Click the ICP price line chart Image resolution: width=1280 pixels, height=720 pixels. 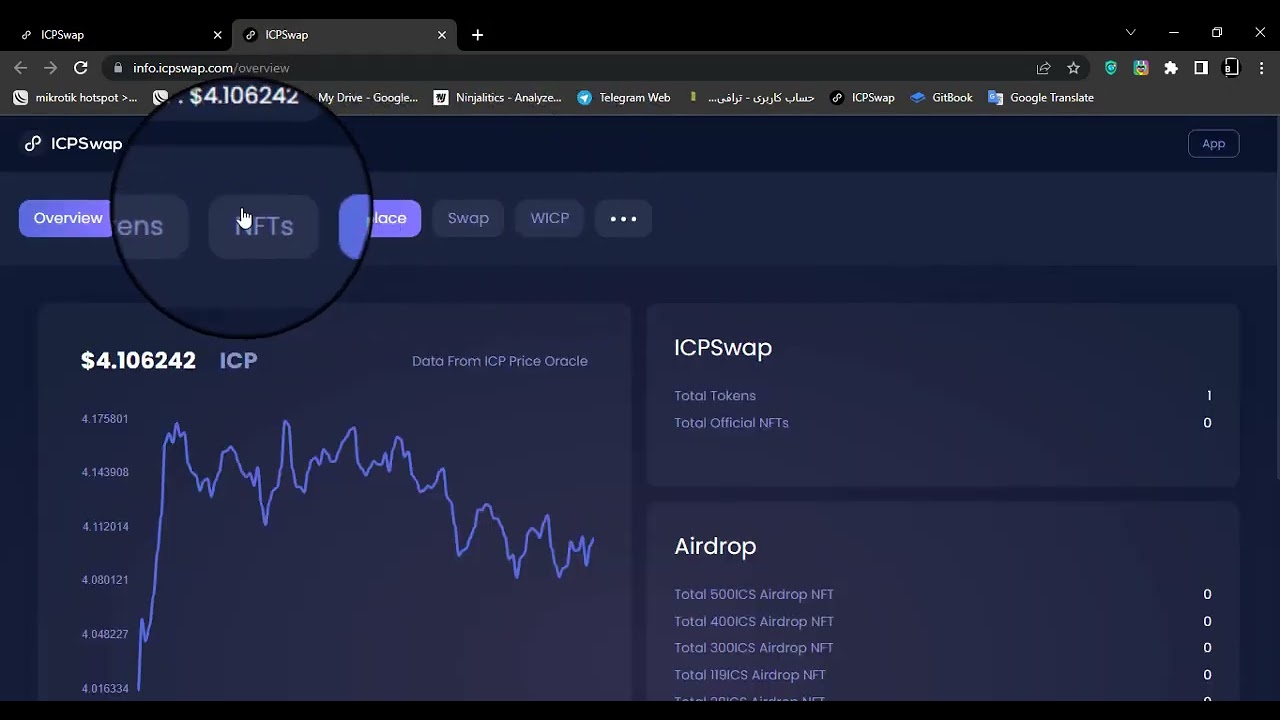point(365,555)
